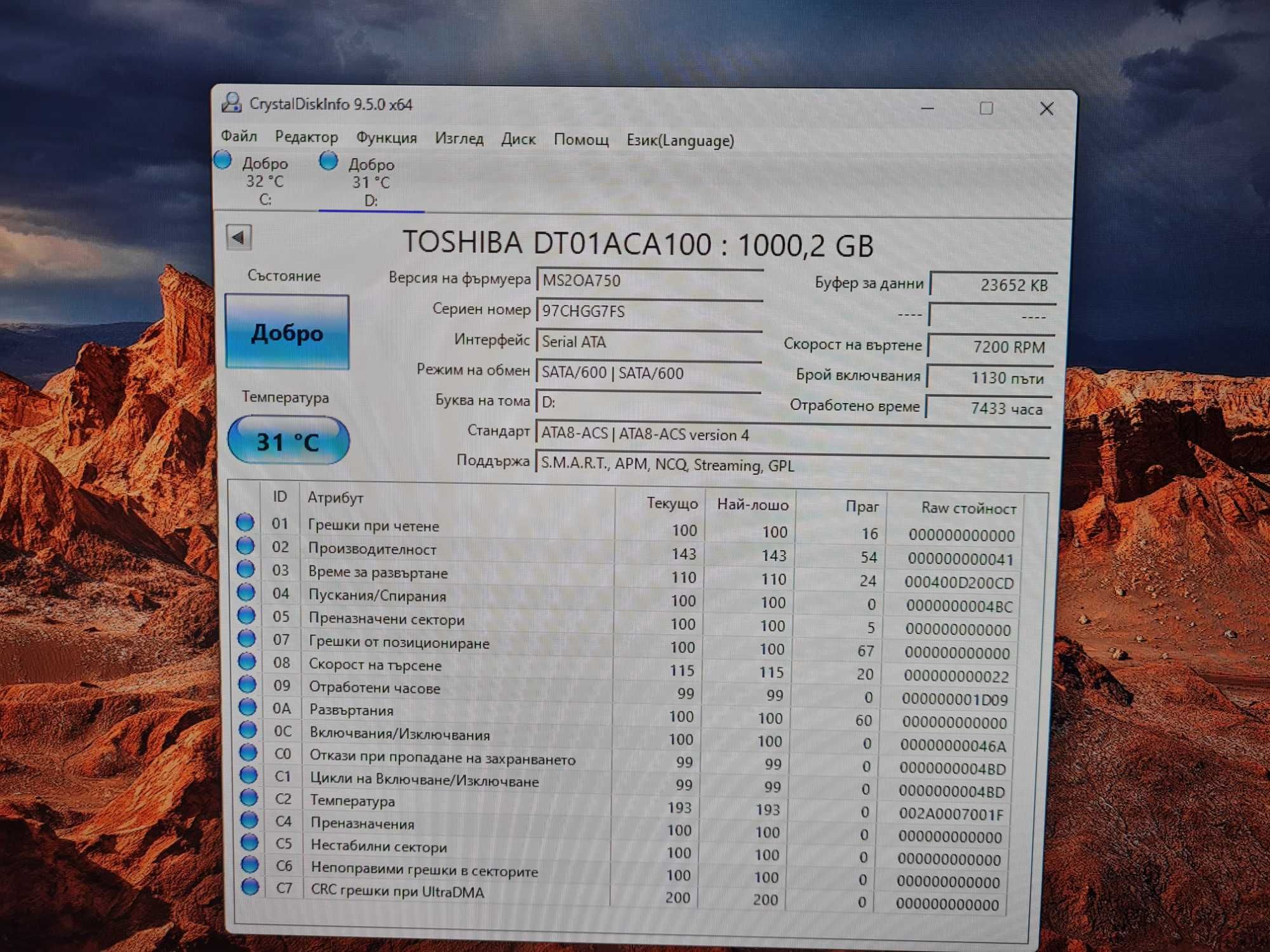This screenshot has height=952, width=1270.
Task: Click status circle for C5 Нестабилни сектори
Action: click(x=250, y=842)
